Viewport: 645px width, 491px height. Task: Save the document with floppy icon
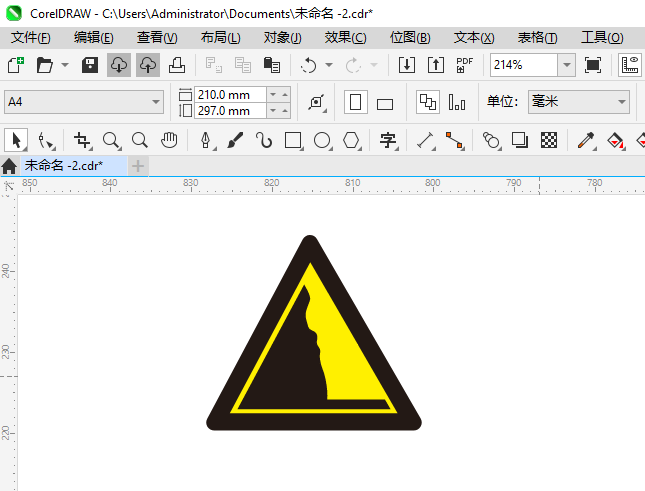[90, 65]
